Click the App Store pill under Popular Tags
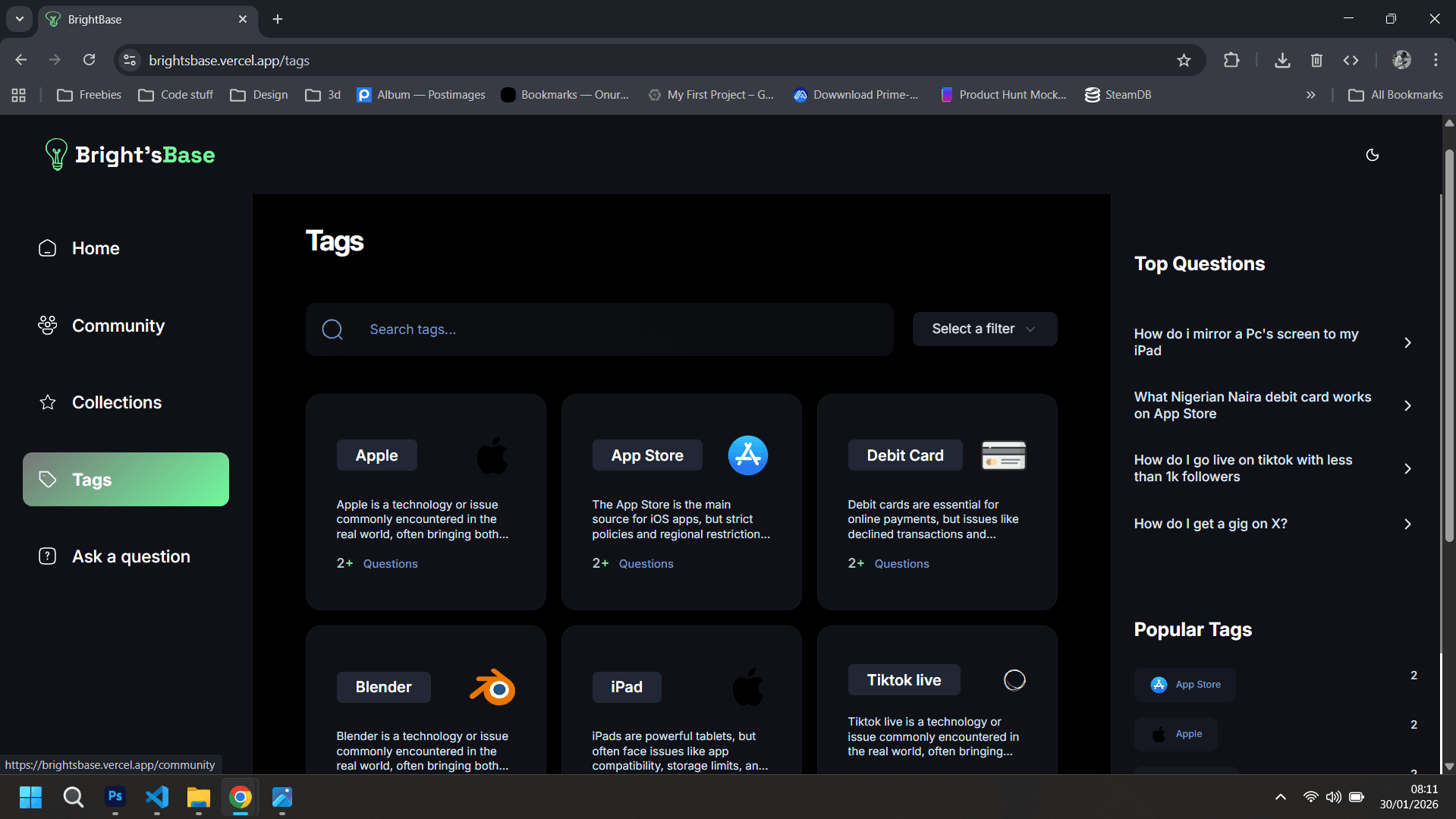This screenshot has height=819, width=1456. tap(1184, 684)
